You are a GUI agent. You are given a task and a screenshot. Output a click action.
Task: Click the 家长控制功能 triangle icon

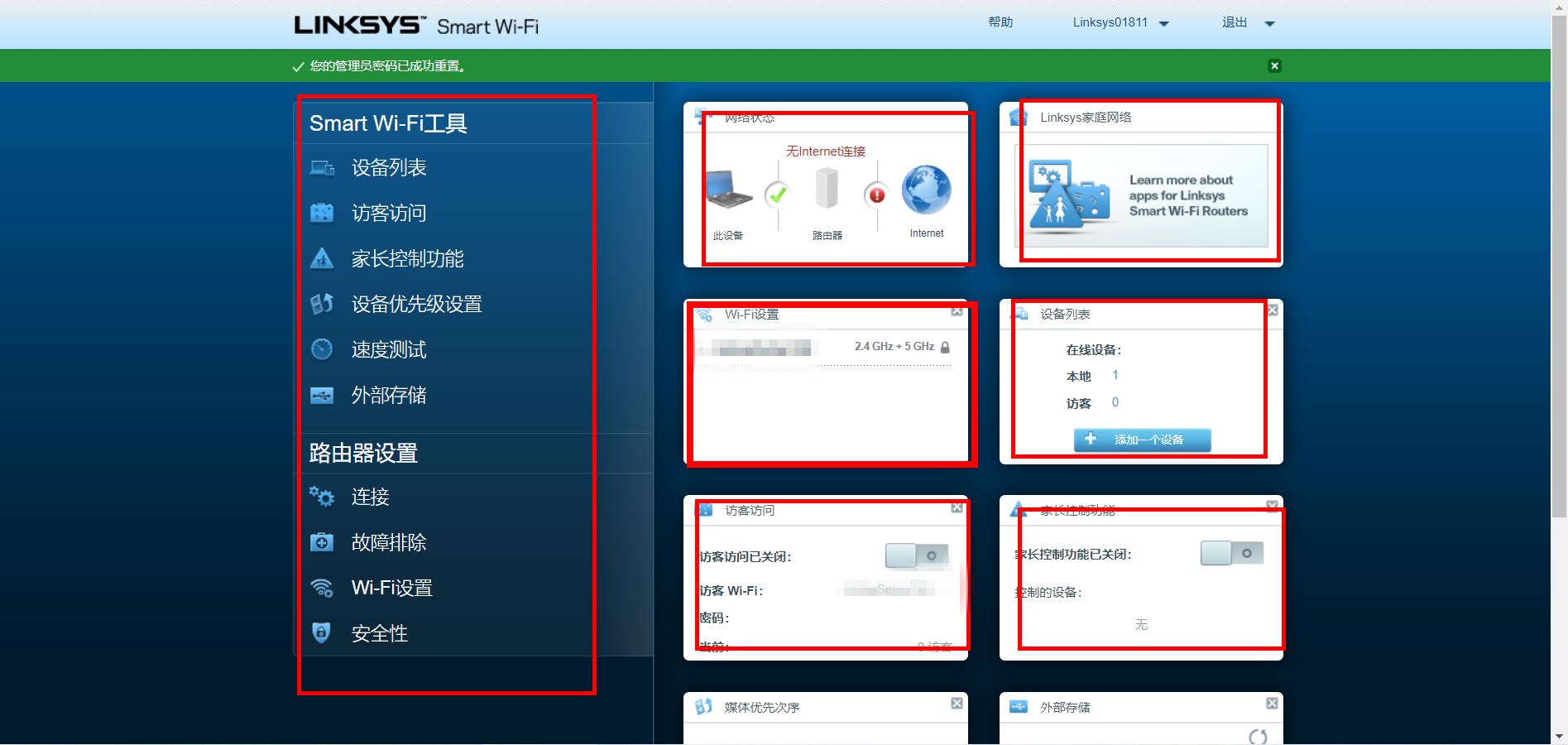pos(324,258)
